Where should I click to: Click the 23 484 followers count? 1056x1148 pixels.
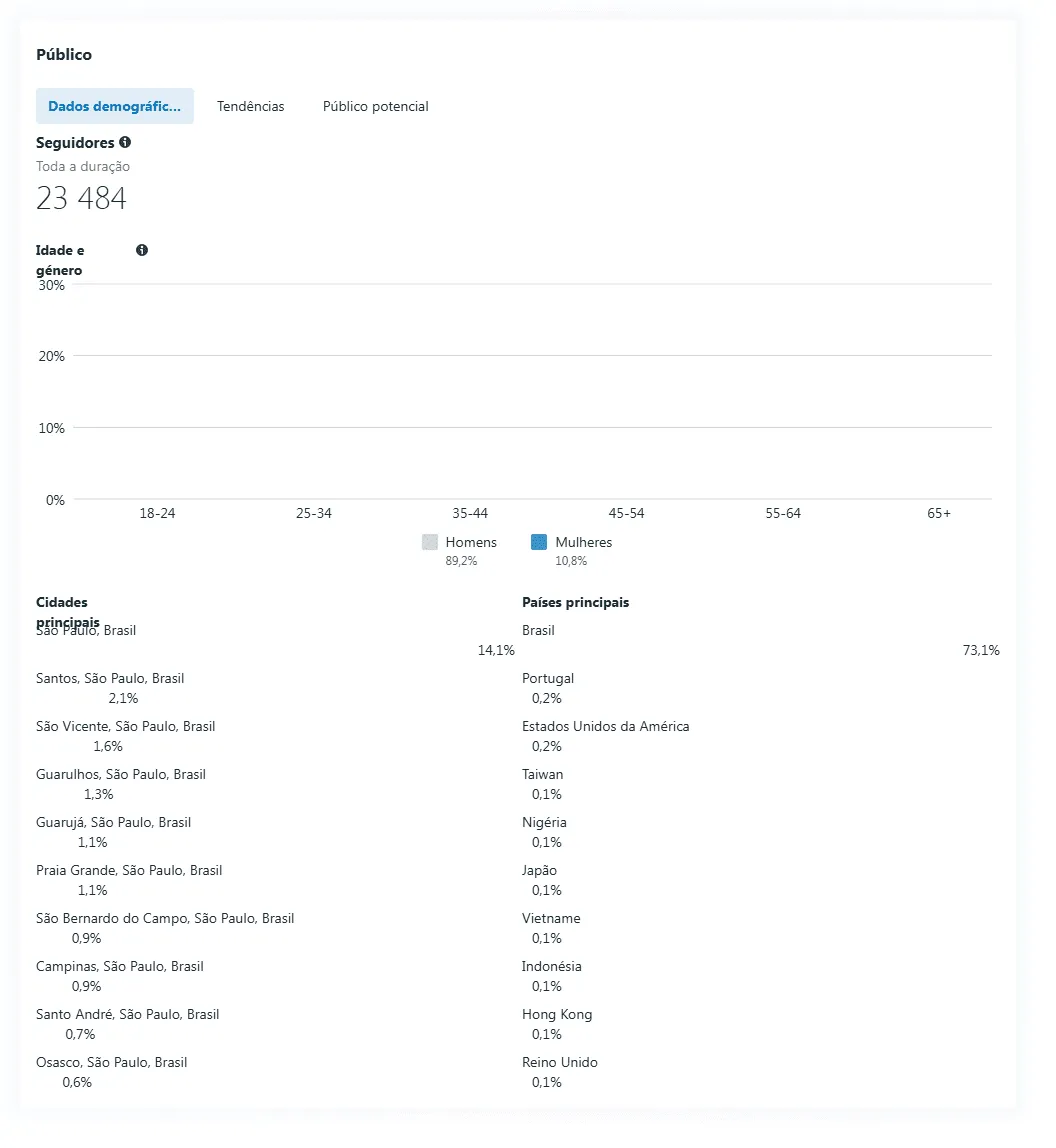[81, 198]
